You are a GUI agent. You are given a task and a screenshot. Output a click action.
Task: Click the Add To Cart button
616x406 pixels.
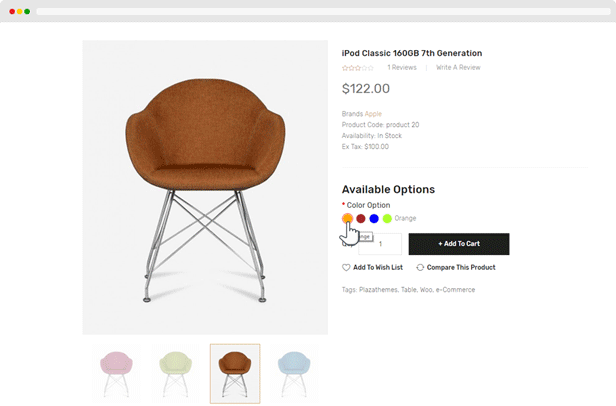pyautogui.click(x=459, y=244)
